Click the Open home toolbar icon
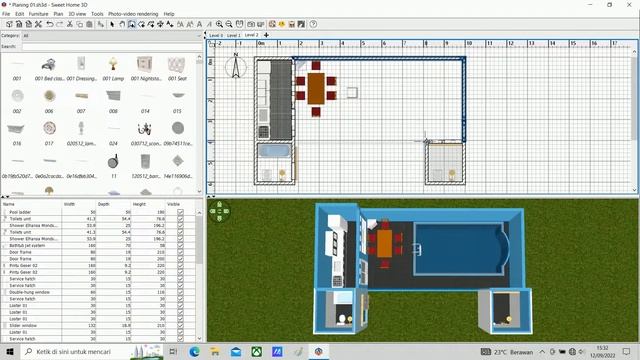Viewport: 640px width, 360px height. [x=19, y=24]
